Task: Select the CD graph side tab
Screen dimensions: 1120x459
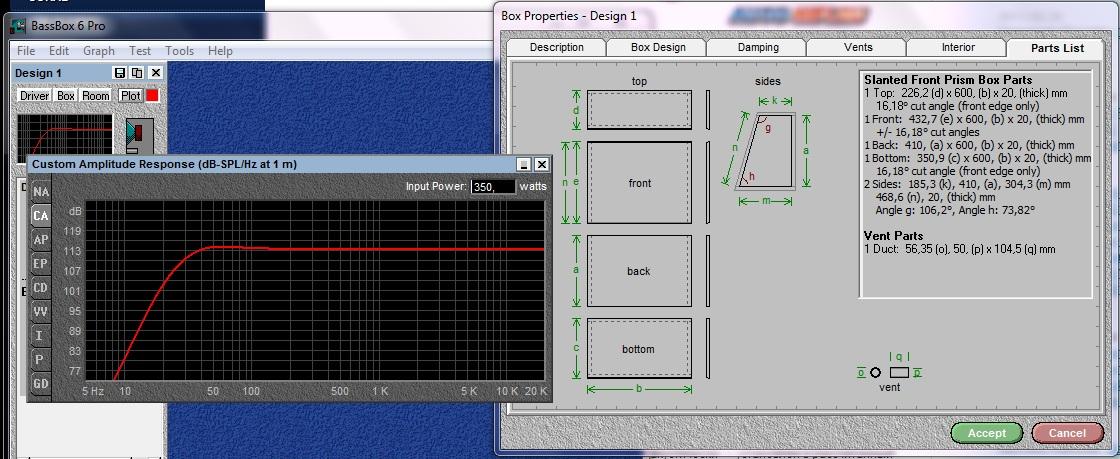Action: [x=41, y=288]
